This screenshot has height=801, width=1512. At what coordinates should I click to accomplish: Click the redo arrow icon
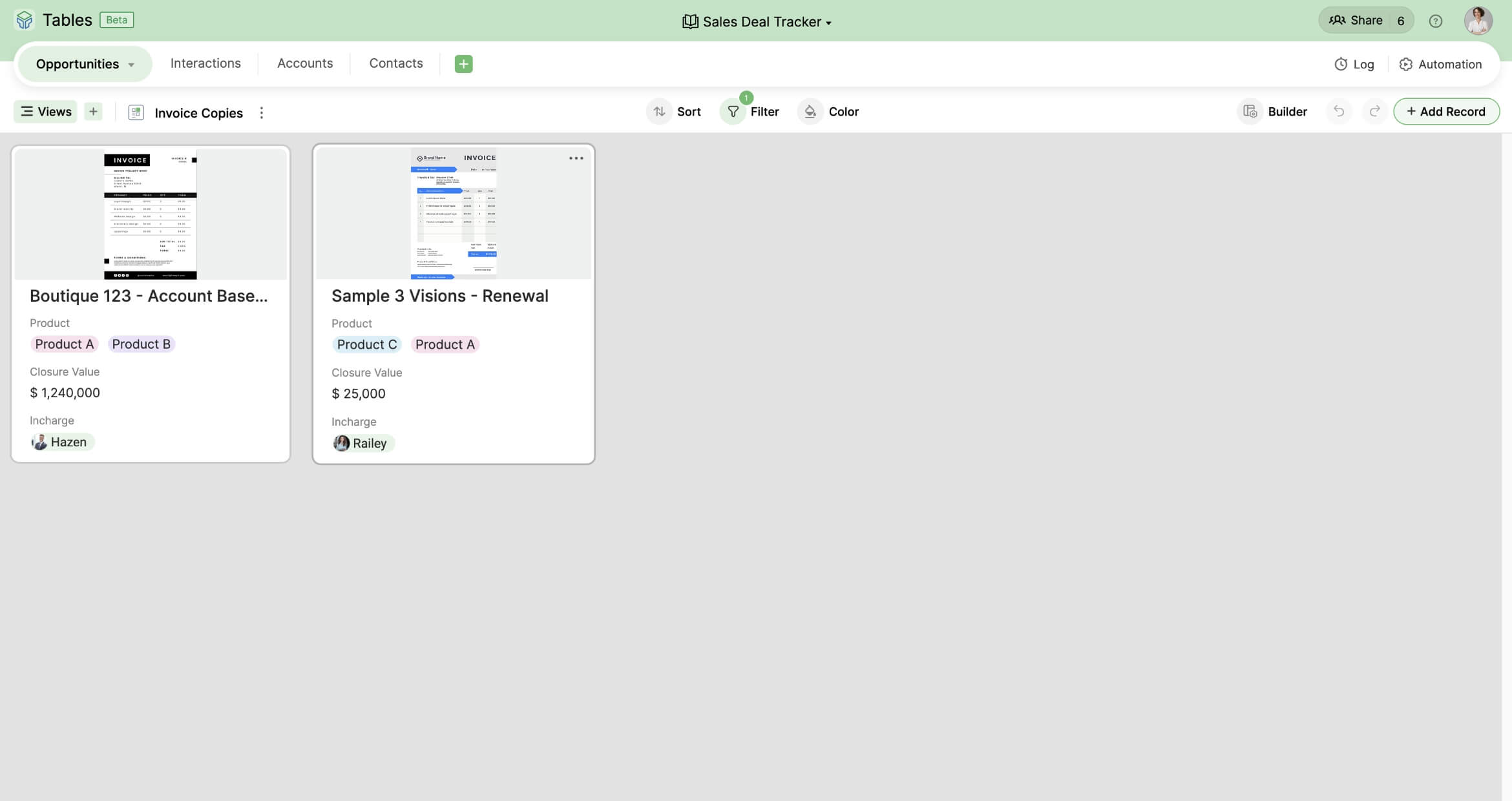point(1374,112)
